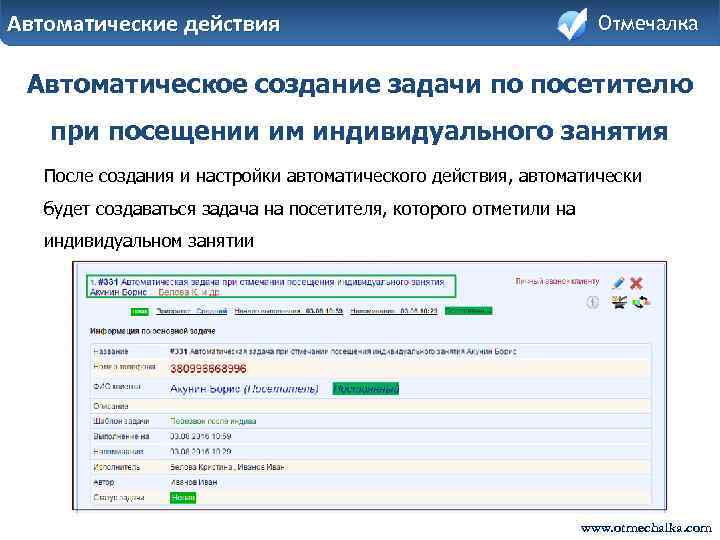Open client Акунин Борис (Посетитель) link
The width and height of the screenshot is (720, 540).
(x=244, y=389)
